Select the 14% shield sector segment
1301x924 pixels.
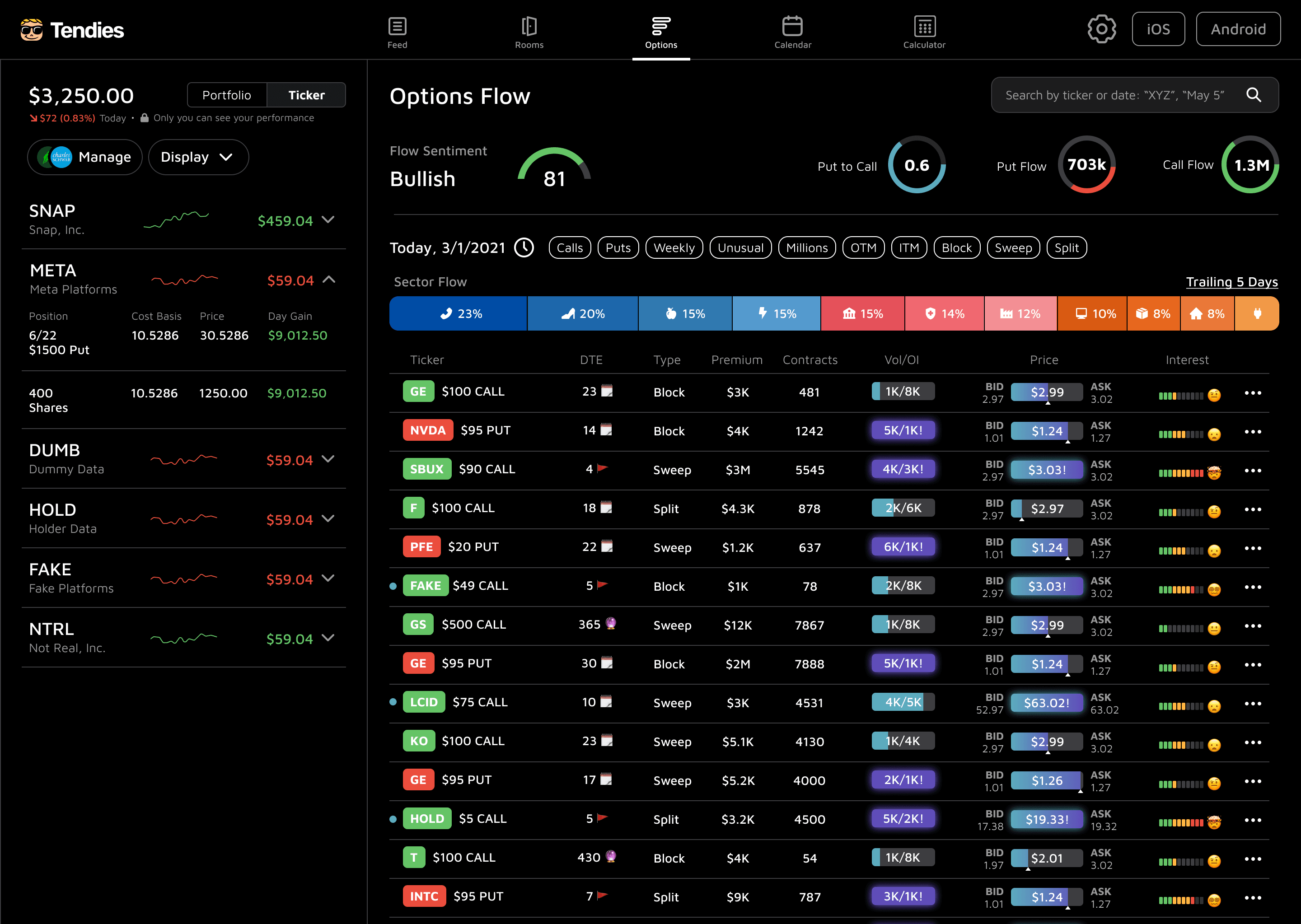[x=945, y=313]
